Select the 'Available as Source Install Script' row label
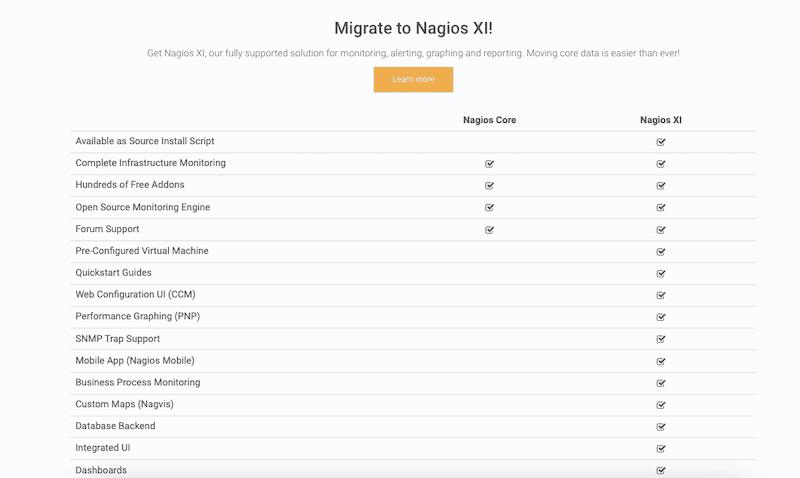Image resolution: width=800 pixels, height=478 pixels. pyautogui.click(x=145, y=141)
